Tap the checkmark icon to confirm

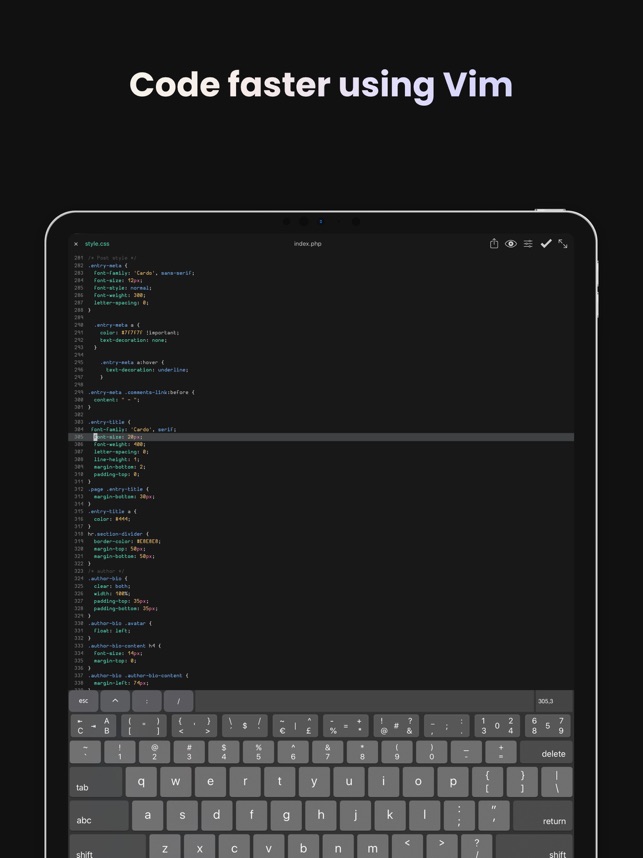(x=546, y=244)
